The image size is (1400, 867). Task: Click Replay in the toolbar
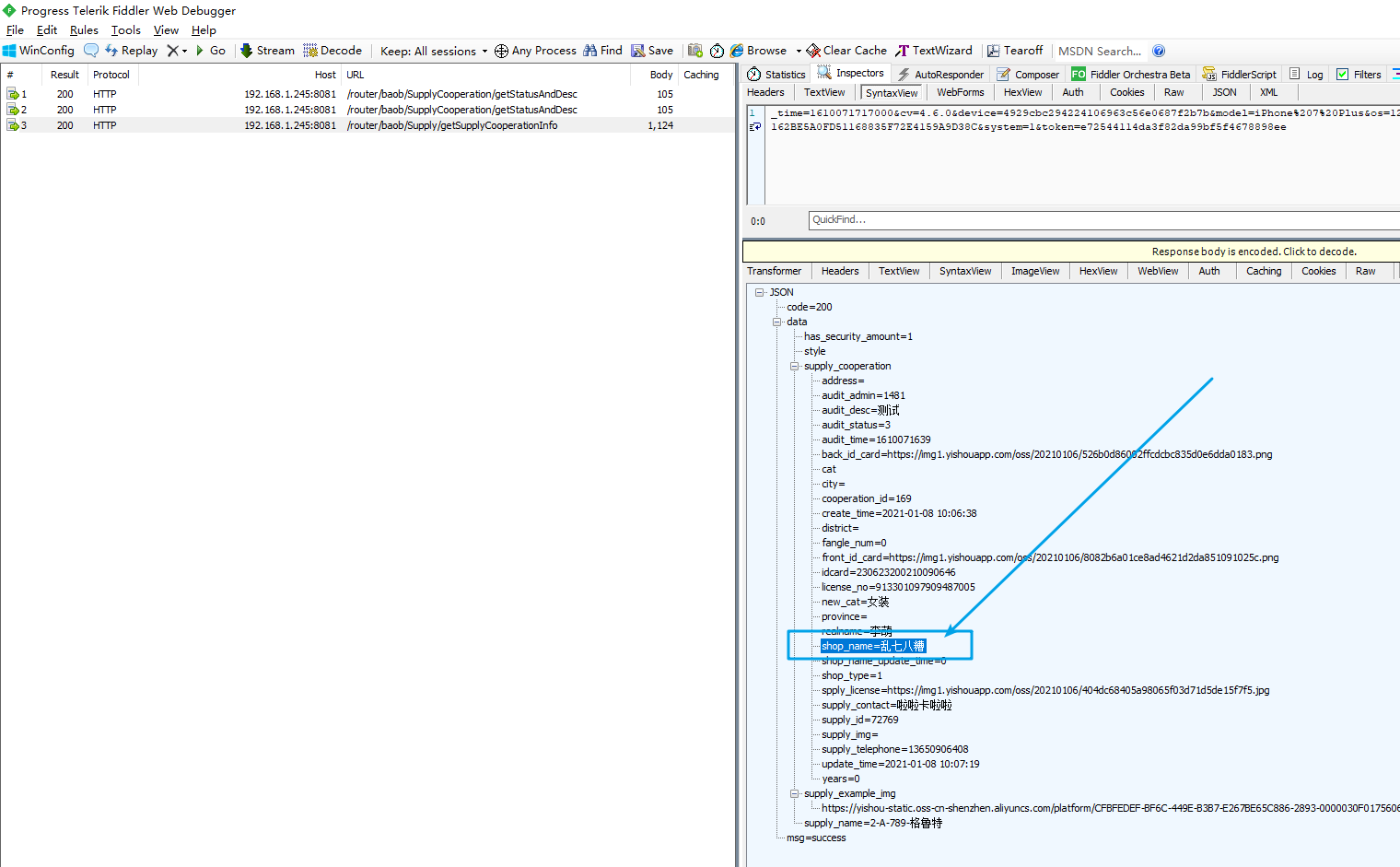pyautogui.click(x=131, y=51)
